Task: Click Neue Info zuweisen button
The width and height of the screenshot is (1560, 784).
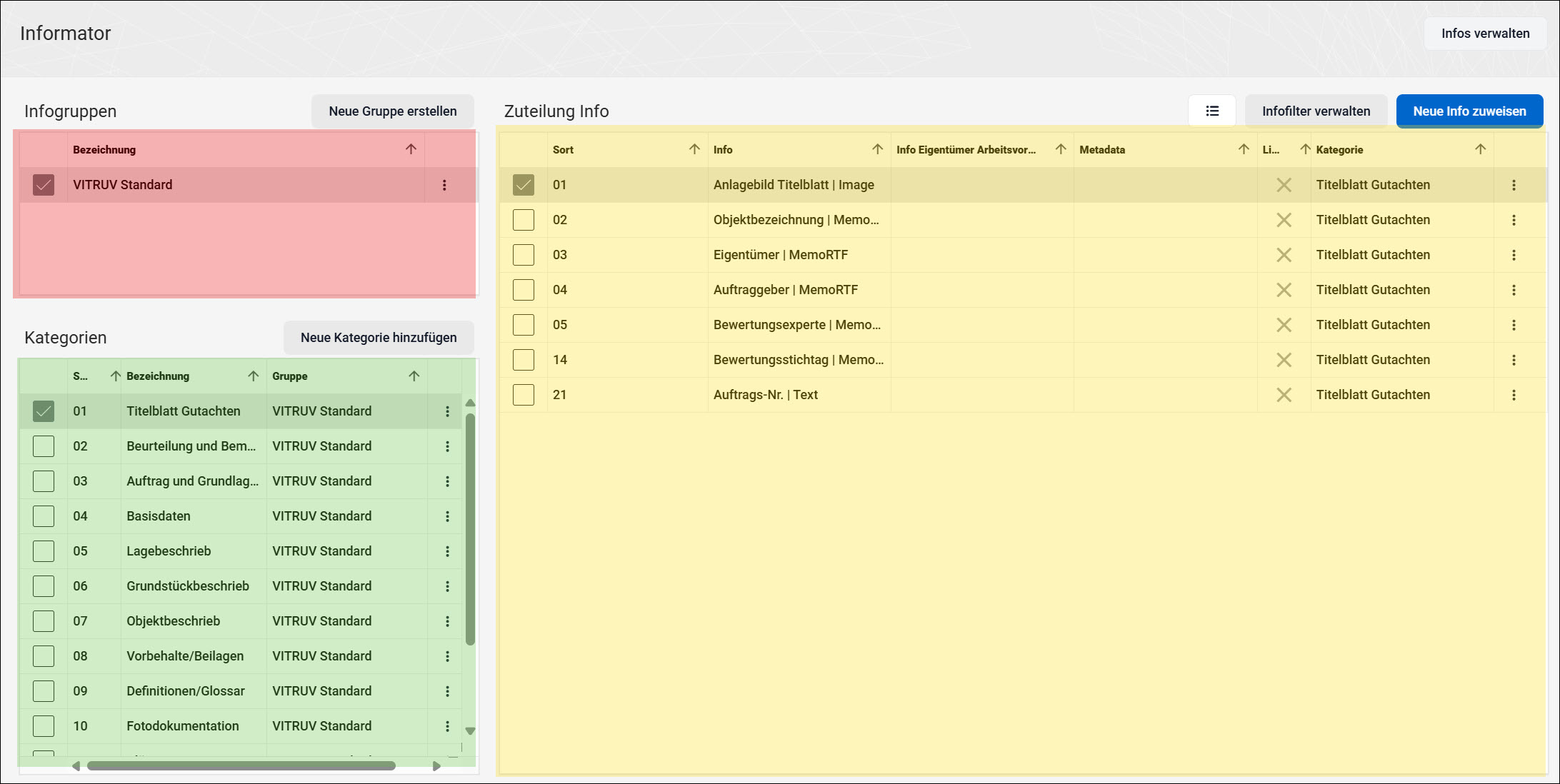Action: [1469, 111]
